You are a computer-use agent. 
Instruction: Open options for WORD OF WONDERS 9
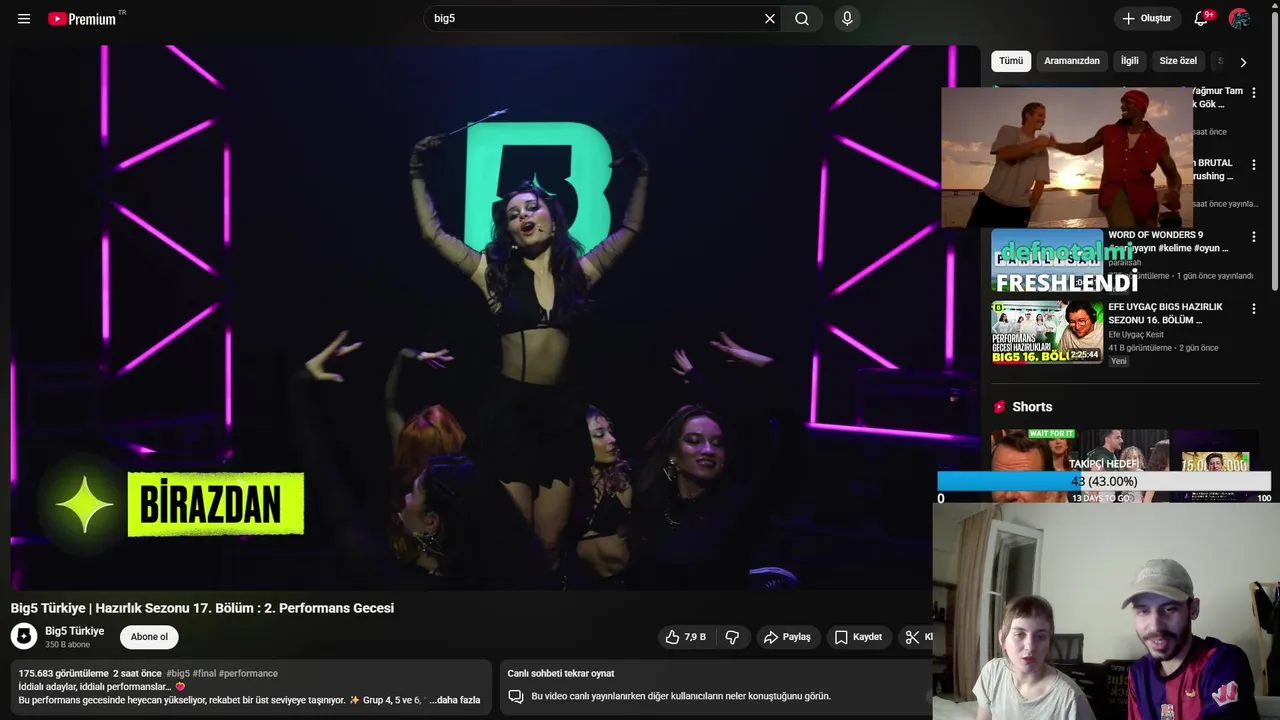(x=1254, y=237)
